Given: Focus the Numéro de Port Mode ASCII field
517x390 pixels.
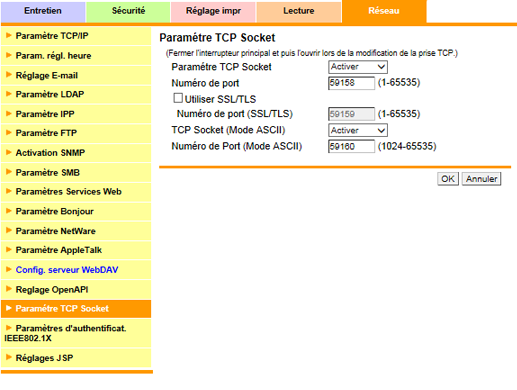Looking at the screenshot, I should pyautogui.click(x=351, y=146).
